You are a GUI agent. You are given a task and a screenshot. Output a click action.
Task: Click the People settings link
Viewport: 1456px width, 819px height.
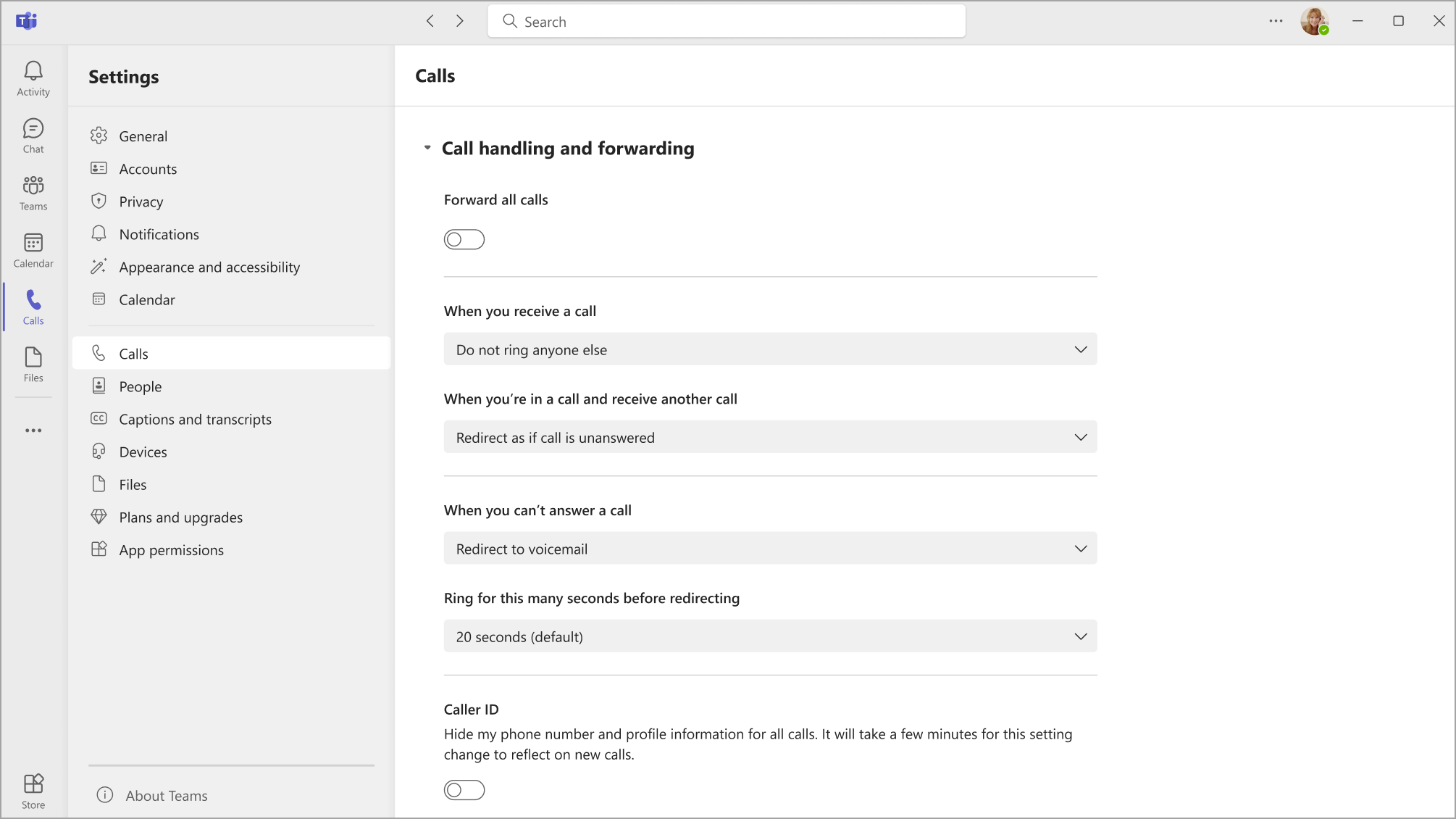coord(140,386)
